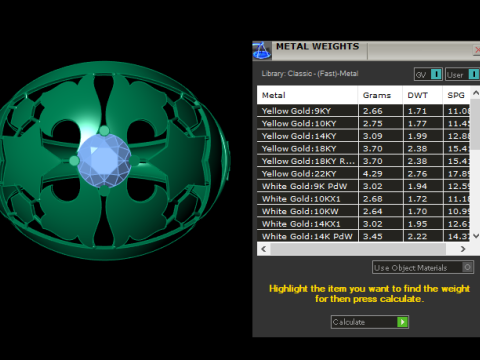The image size is (480, 360).
Task: Click the horizontal scrollbar thumb under table
Action: coord(358,249)
